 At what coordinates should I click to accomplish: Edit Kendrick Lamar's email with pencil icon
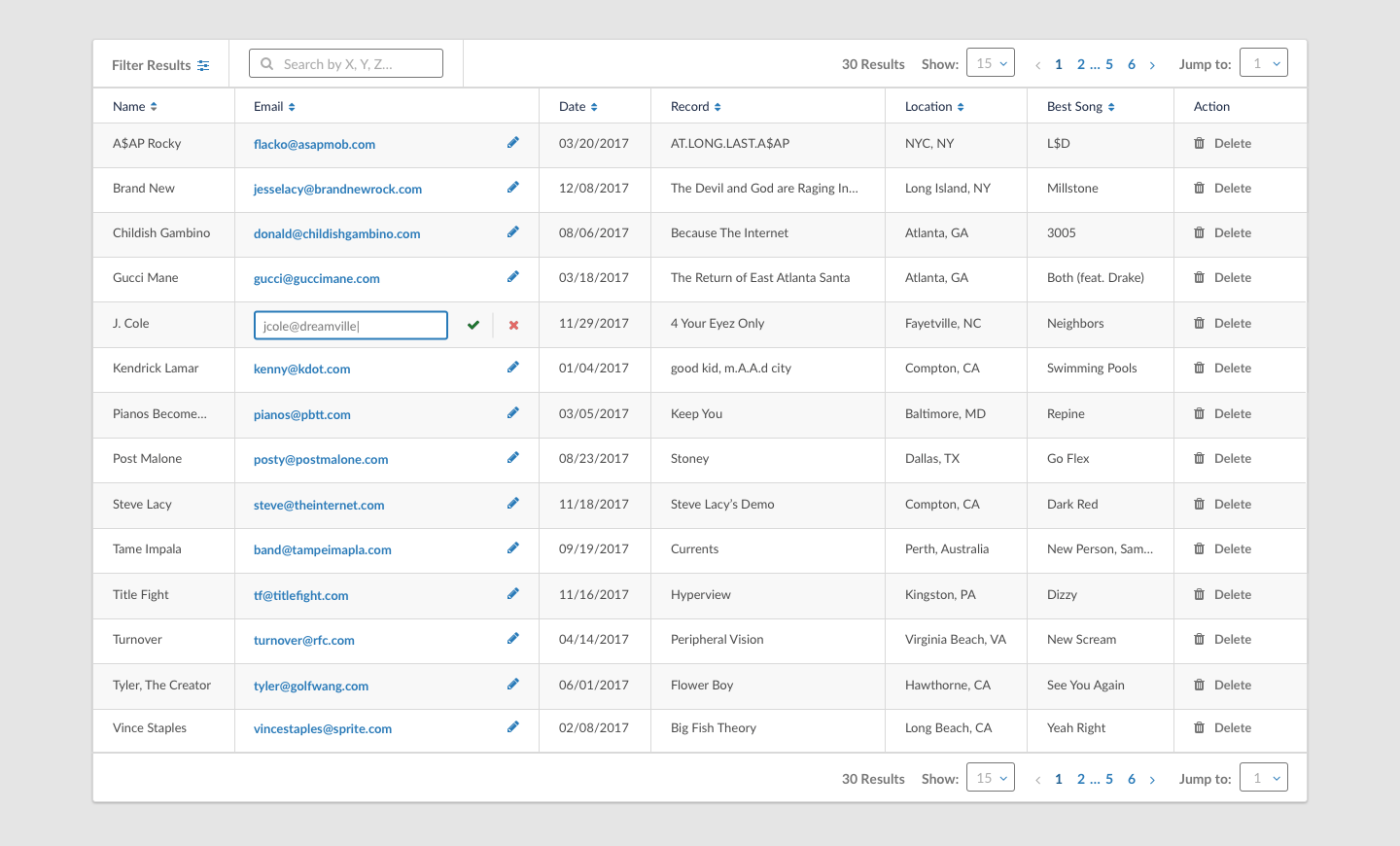click(x=513, y=368)
